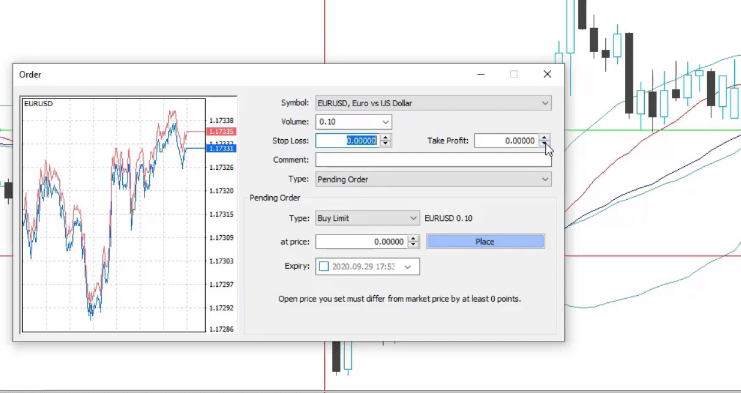Expand the Expiry date picker arrow
Viewport: 741px width, 393px height.
408,266
